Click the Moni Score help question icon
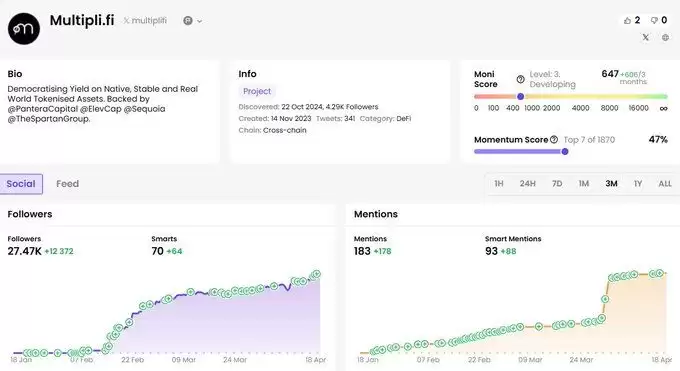The height and width of the screenshot is (371, 680). tap(520, 79)
